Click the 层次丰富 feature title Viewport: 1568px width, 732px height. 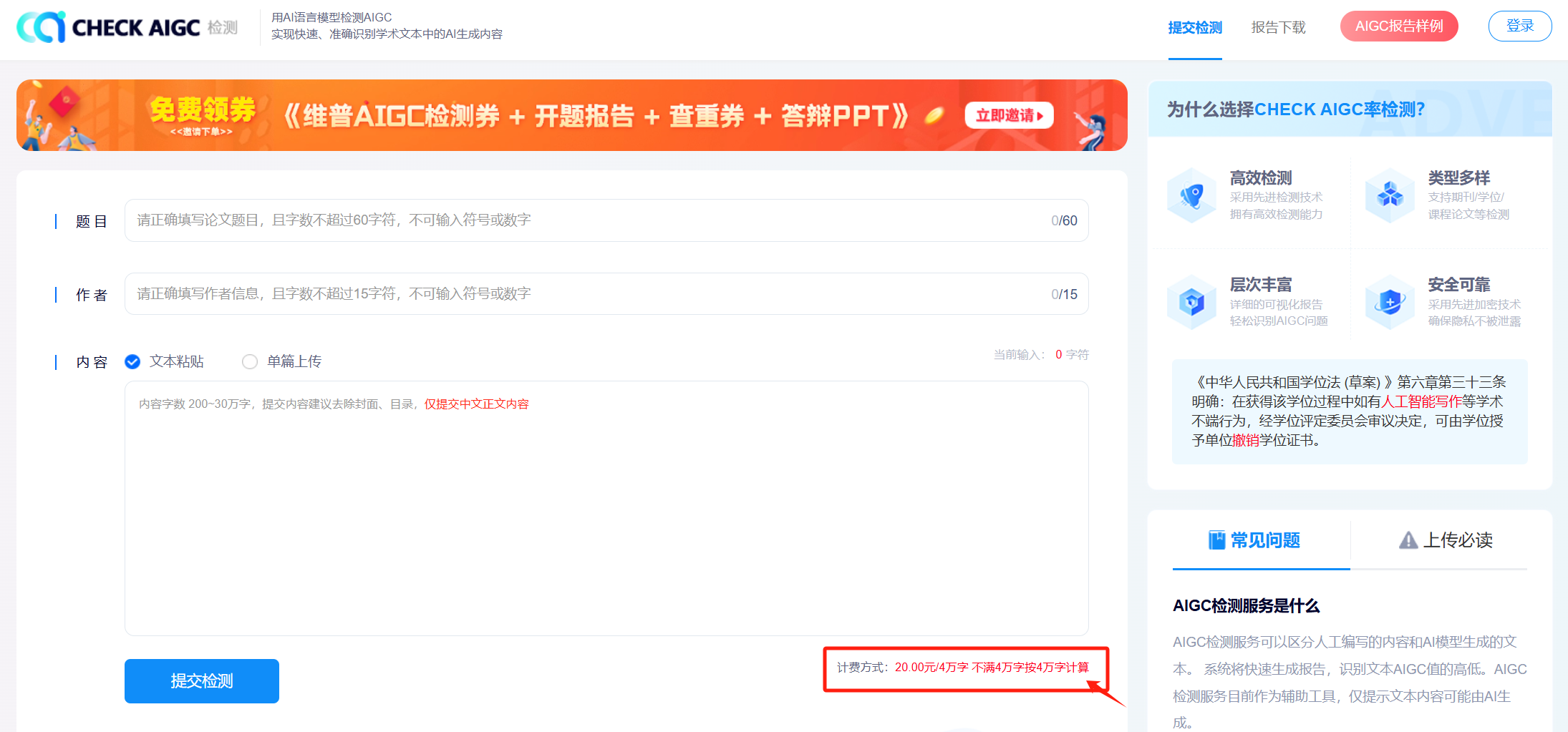(1261, 285)
